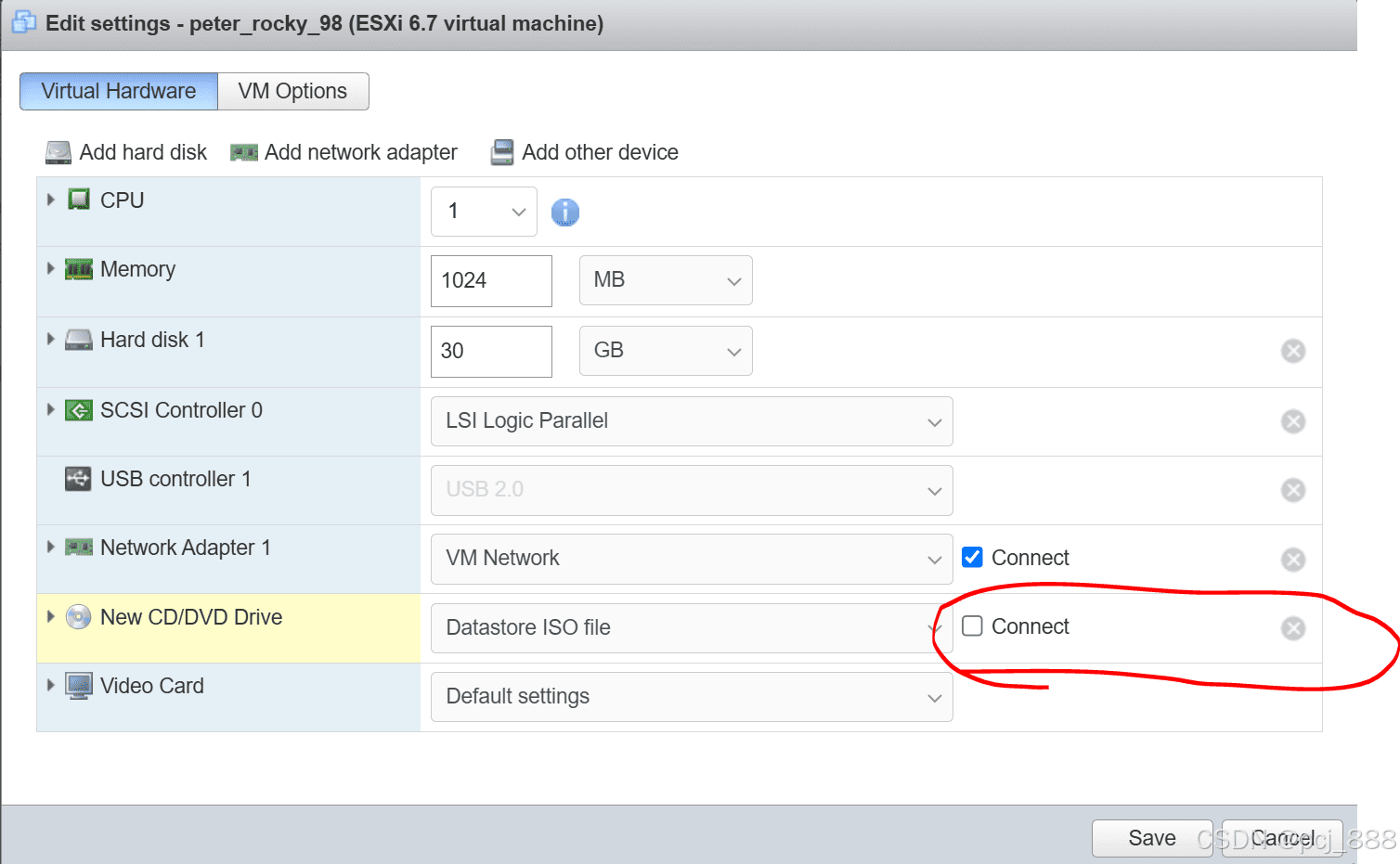Select the Virtual Hardware tab

point(119,91)
